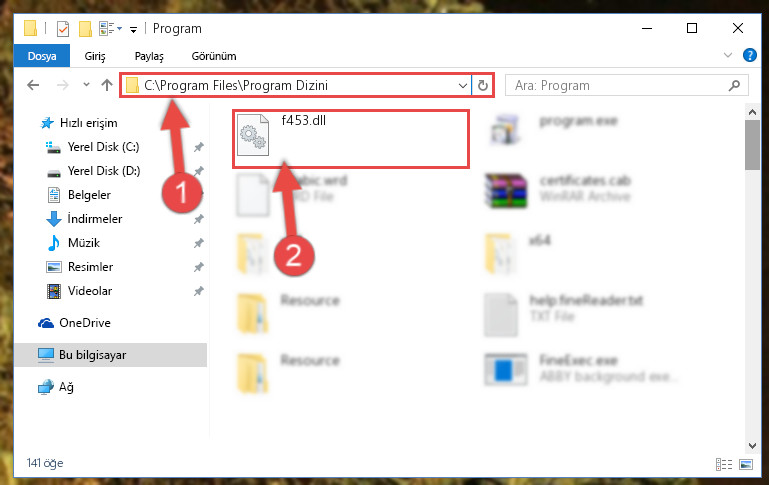The height and width of the screenshot is (485, 769).
Task: Switch to details view layout icon
Action: (723, 464)
